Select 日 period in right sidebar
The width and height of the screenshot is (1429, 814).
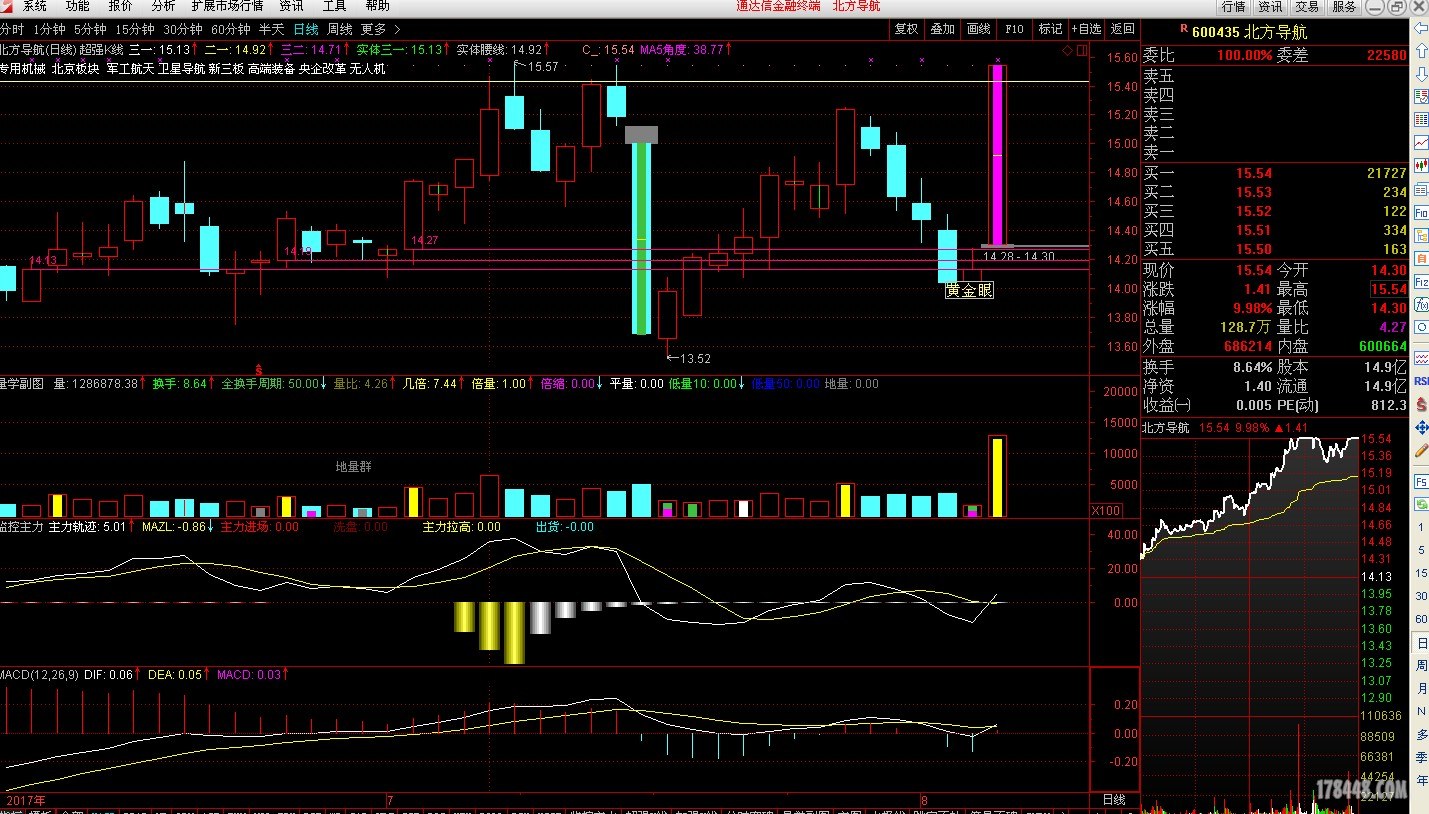coord(1421,642)
